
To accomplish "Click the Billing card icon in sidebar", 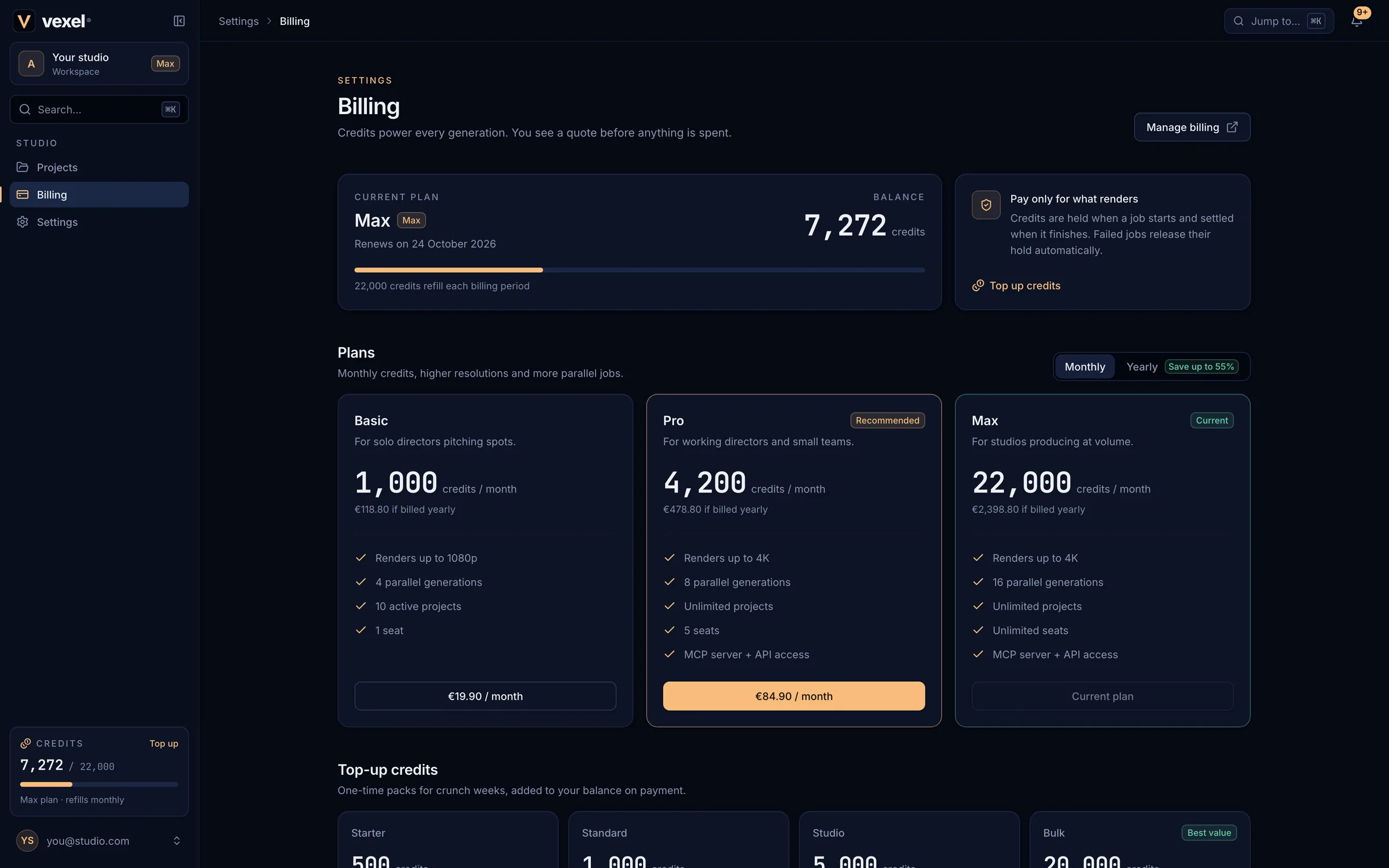I will (23, 194).
